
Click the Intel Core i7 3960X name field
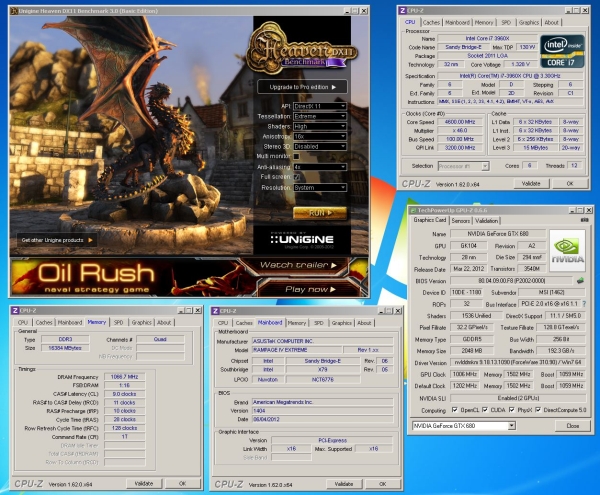click(x=487, y=38)
